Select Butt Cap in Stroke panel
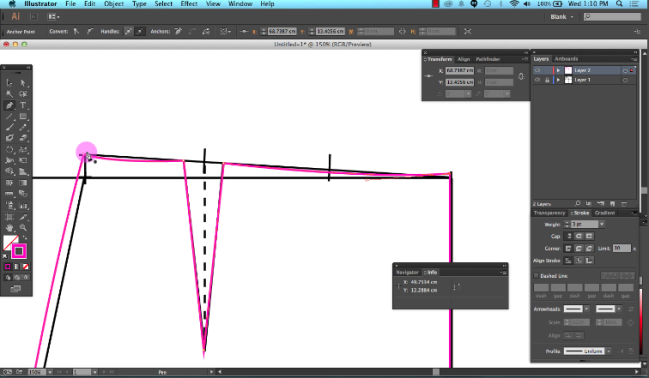The height and width of the screenshot is (378, 649). point(569,236)
